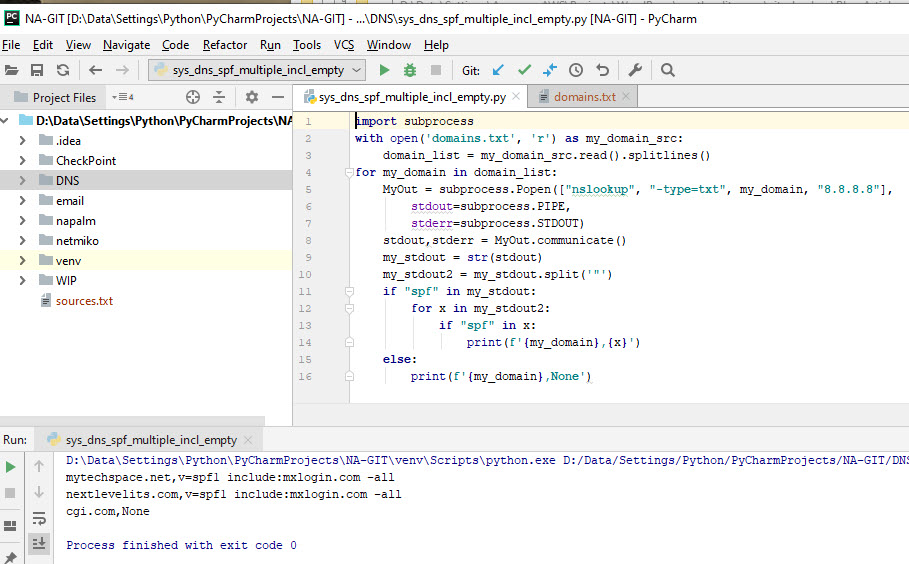
Task: Collapse the inner for loop at line 12
Action: point(349,308)
